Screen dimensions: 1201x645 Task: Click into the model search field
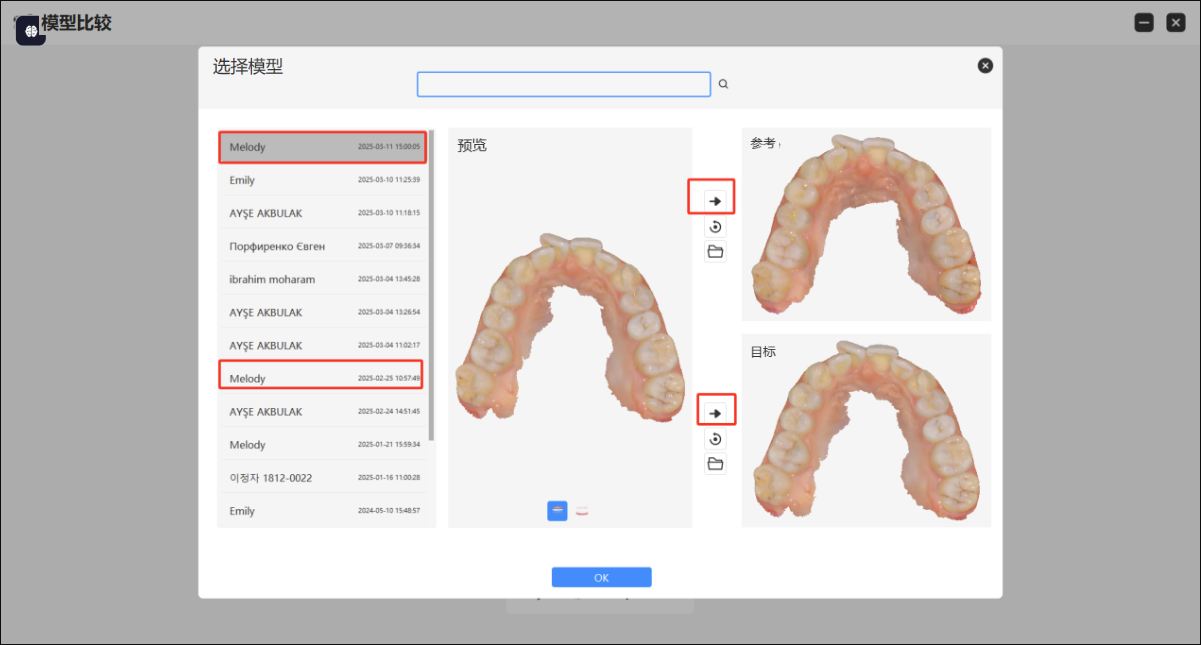coord(563,85)
